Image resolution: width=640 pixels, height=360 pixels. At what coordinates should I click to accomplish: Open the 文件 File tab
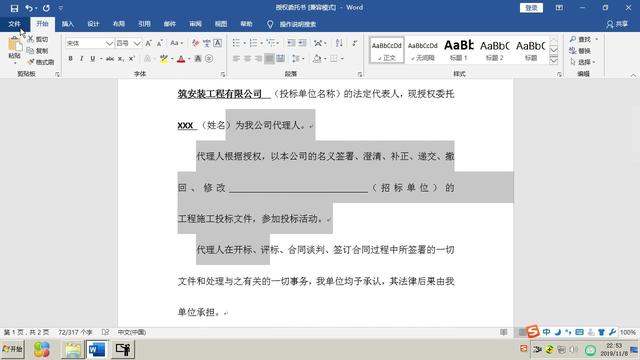pyautogui.click(x=14, y=24)
